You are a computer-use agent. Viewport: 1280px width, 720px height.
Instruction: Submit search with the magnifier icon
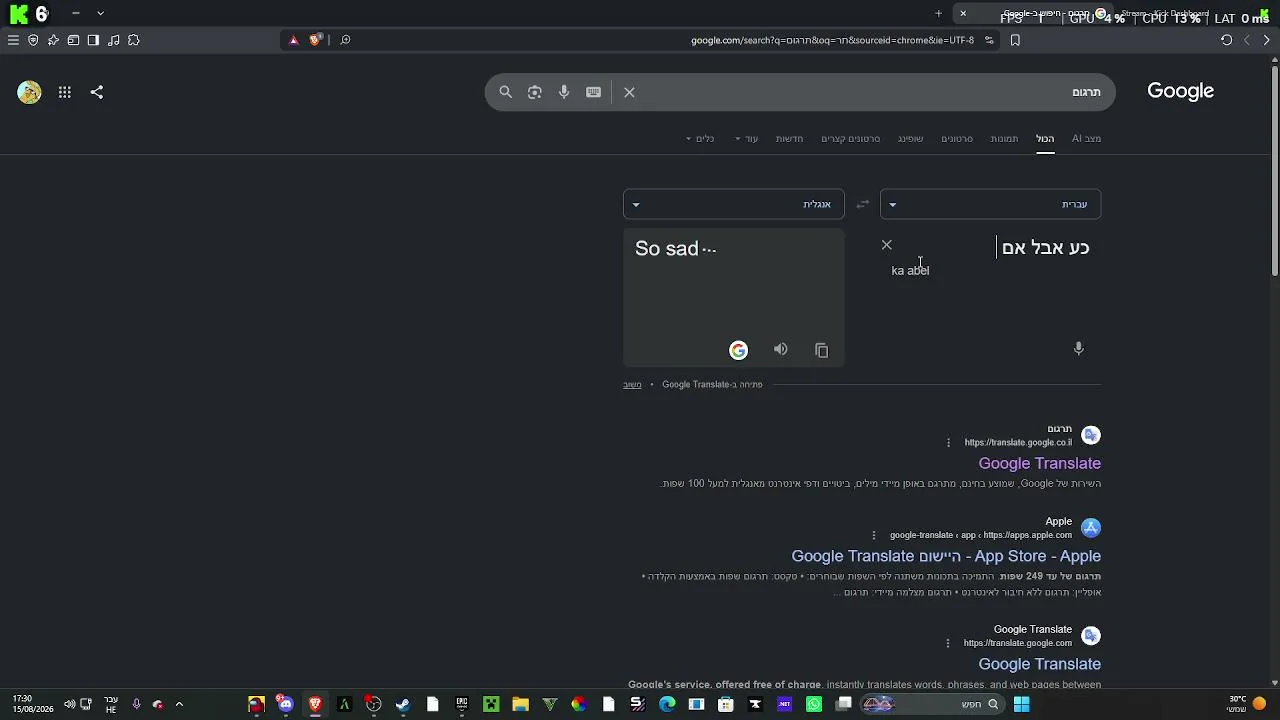tap(506, 92)
